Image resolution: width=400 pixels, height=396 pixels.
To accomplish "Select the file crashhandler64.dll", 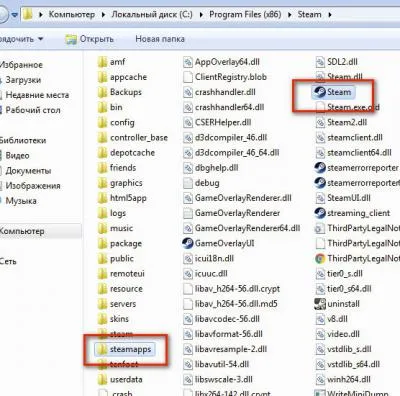I will (x=223, y=107).
